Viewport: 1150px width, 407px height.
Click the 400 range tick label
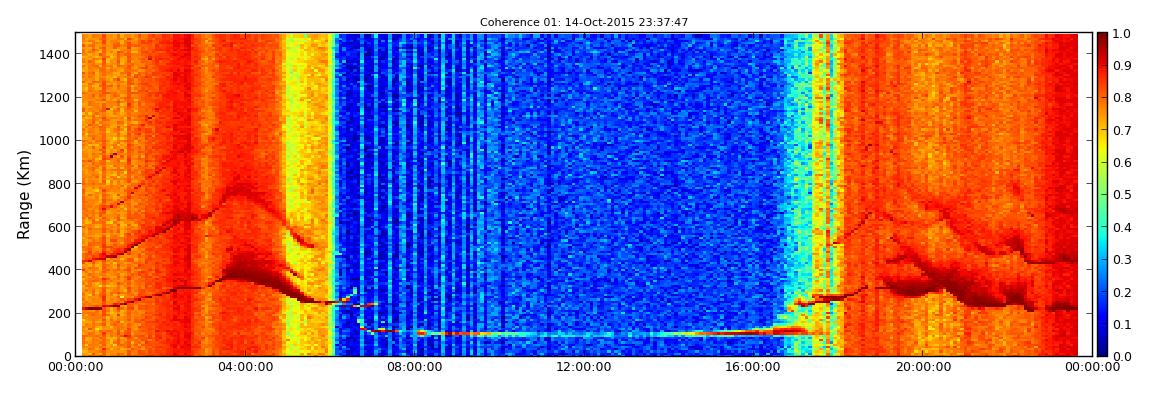[58, 271]
